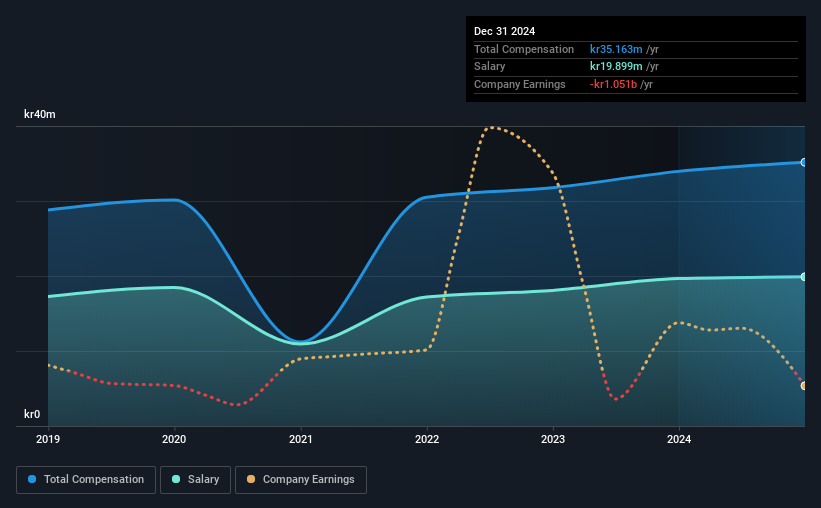Click the Total Compensation tooltip row label
Image resolution: width=821 pixels, height=508 pixels.
point(524,49)
